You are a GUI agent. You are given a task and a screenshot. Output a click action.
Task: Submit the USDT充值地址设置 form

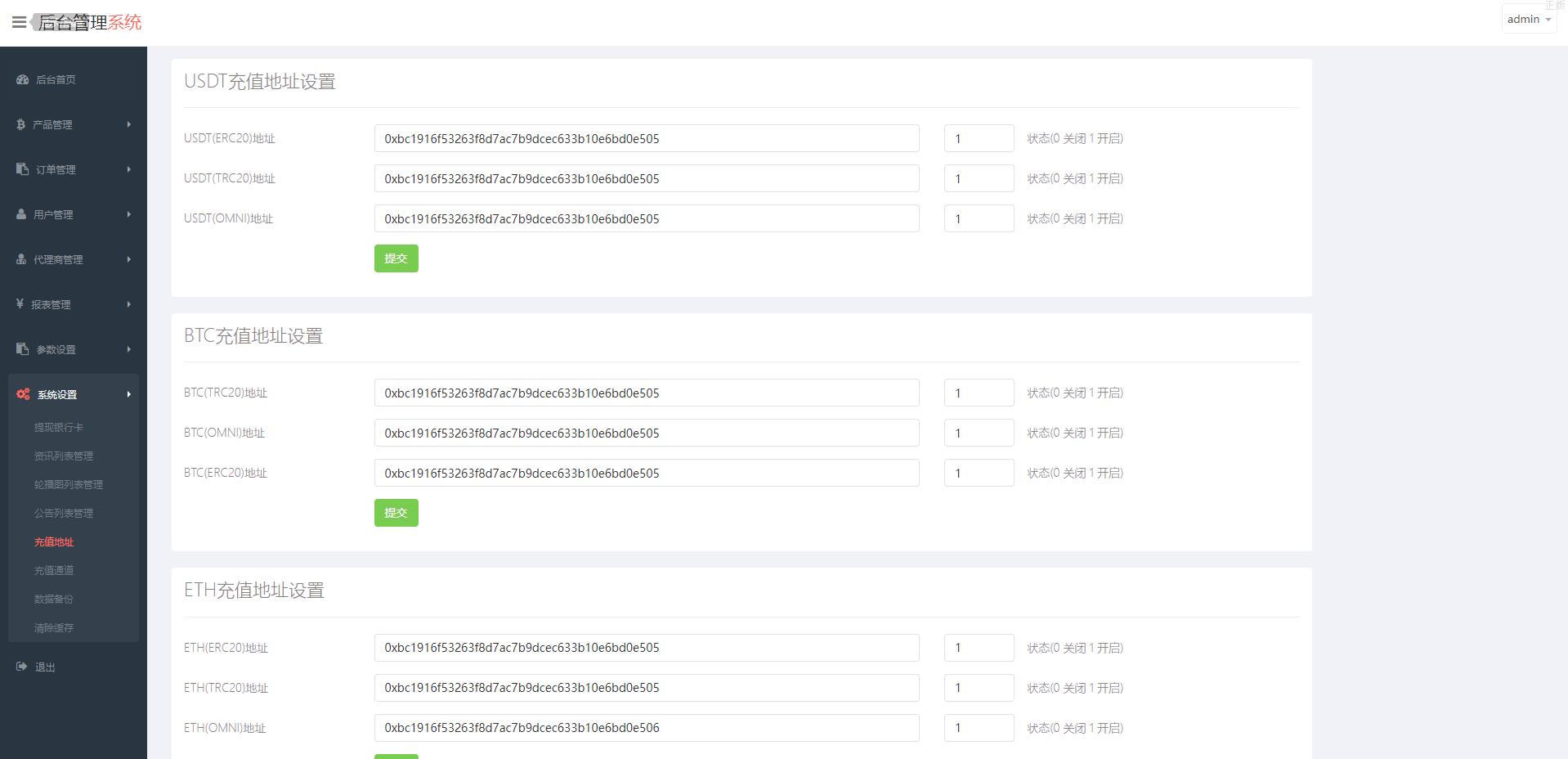(396, 258)
